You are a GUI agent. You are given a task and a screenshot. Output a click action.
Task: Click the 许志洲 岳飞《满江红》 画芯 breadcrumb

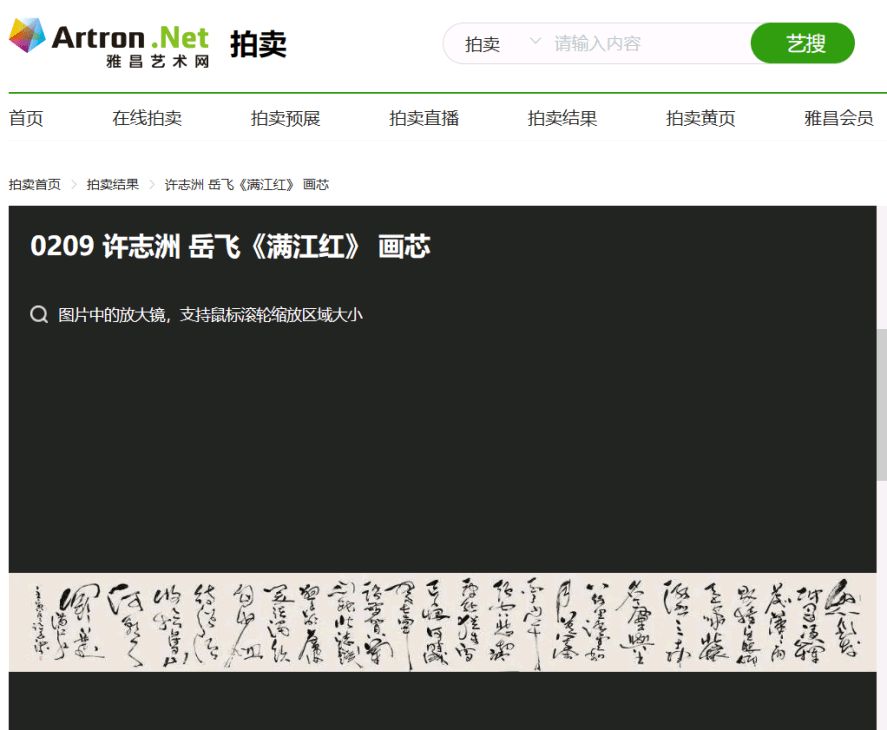click(x=247, y=184)
